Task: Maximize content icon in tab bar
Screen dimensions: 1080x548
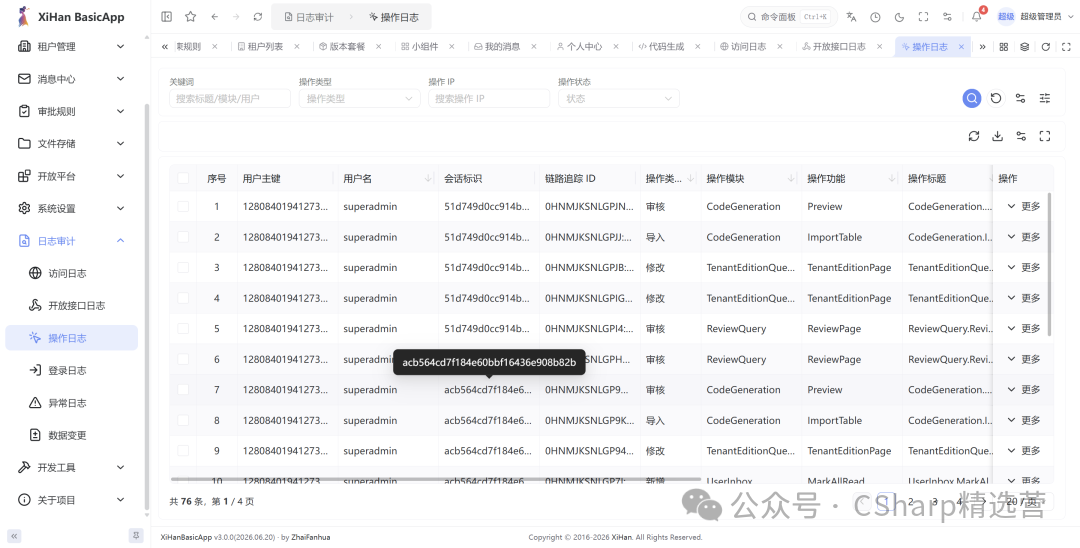Action: (x=1066, y=47)
